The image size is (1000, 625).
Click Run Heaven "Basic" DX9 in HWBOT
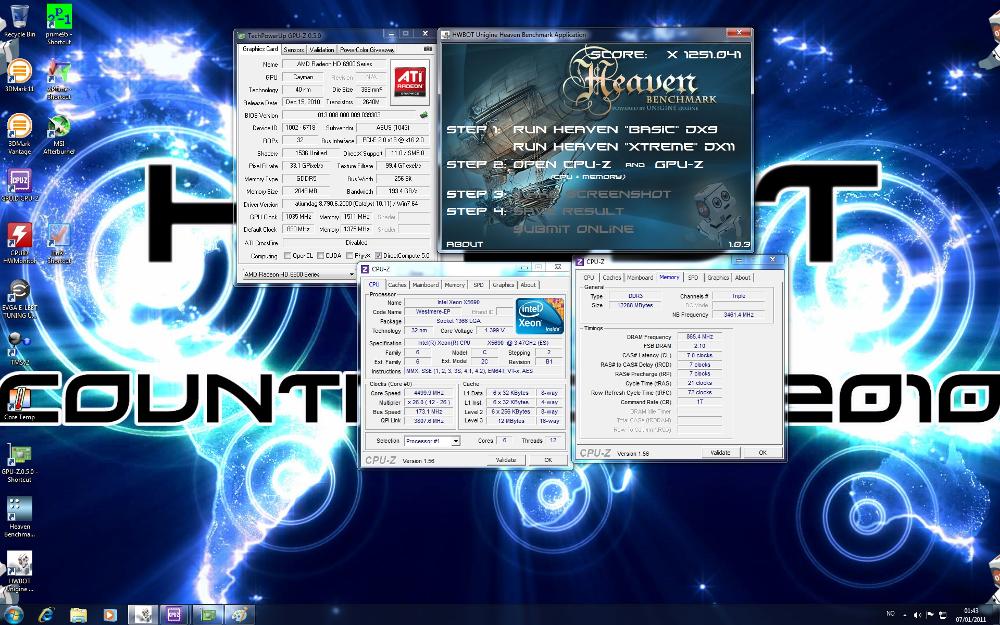tap(615, 129)
